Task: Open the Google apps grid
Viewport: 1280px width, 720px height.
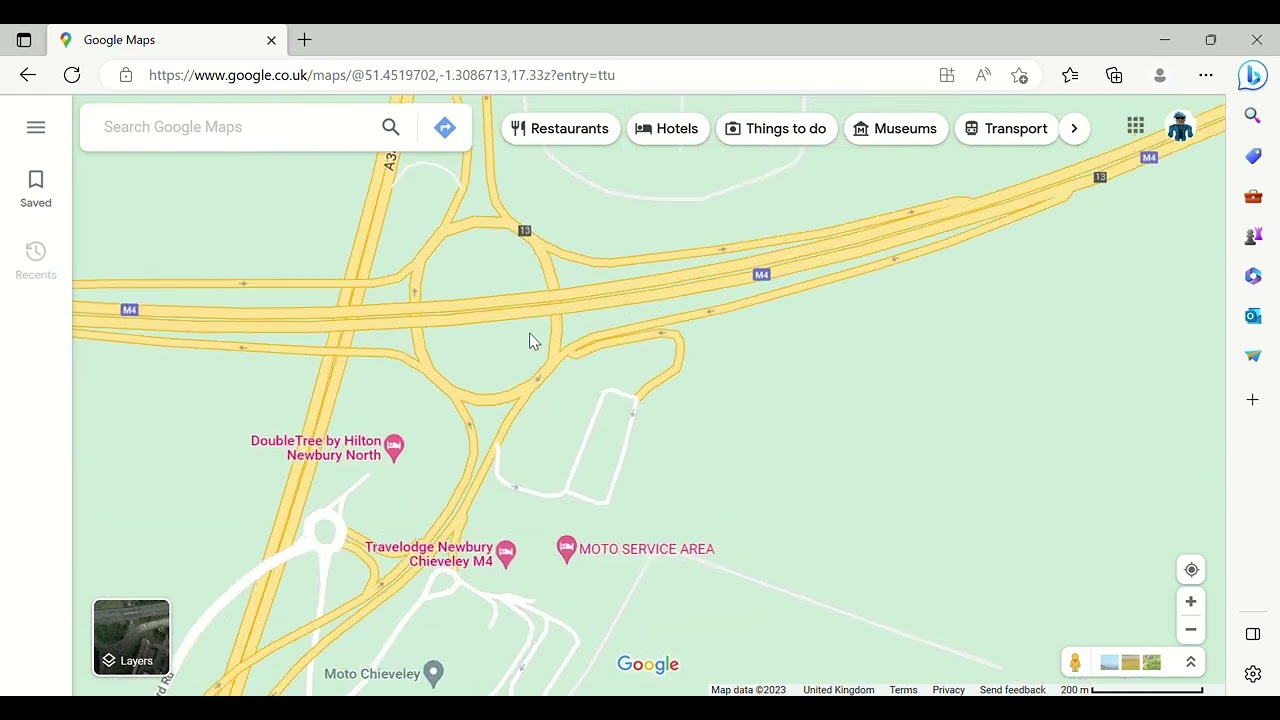Action: tap(1135, 126)
